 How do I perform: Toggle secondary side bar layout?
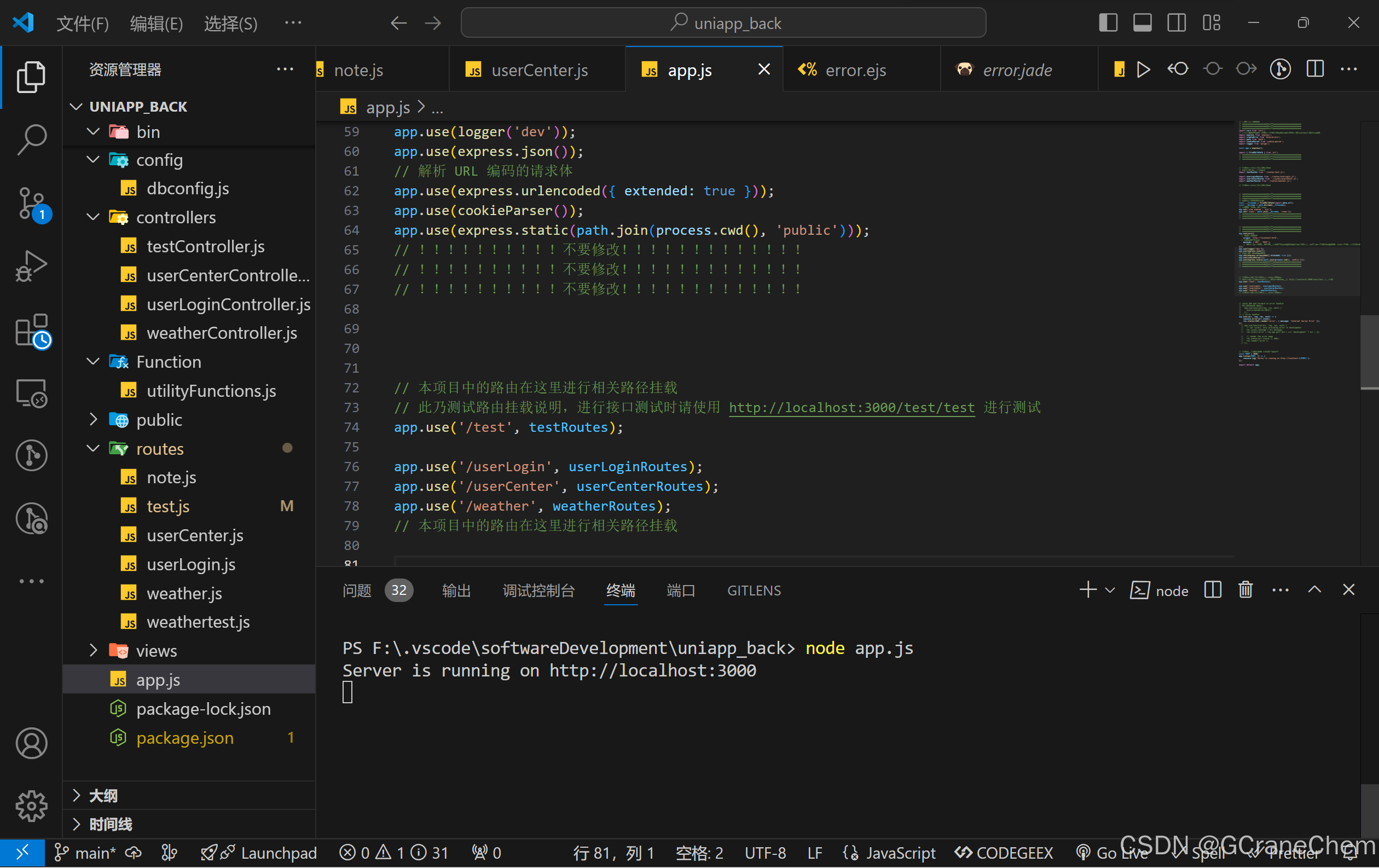click(x=1177, y=23)
